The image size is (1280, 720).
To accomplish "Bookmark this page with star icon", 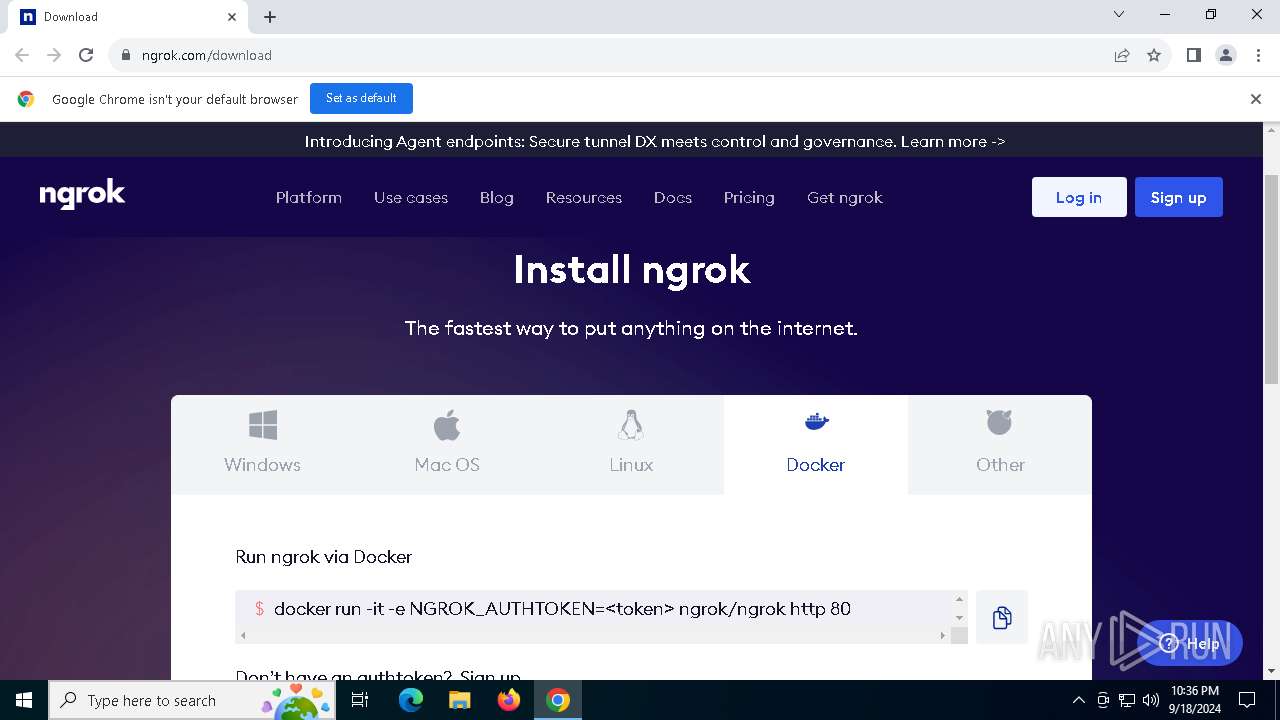I will point(1154,55).
